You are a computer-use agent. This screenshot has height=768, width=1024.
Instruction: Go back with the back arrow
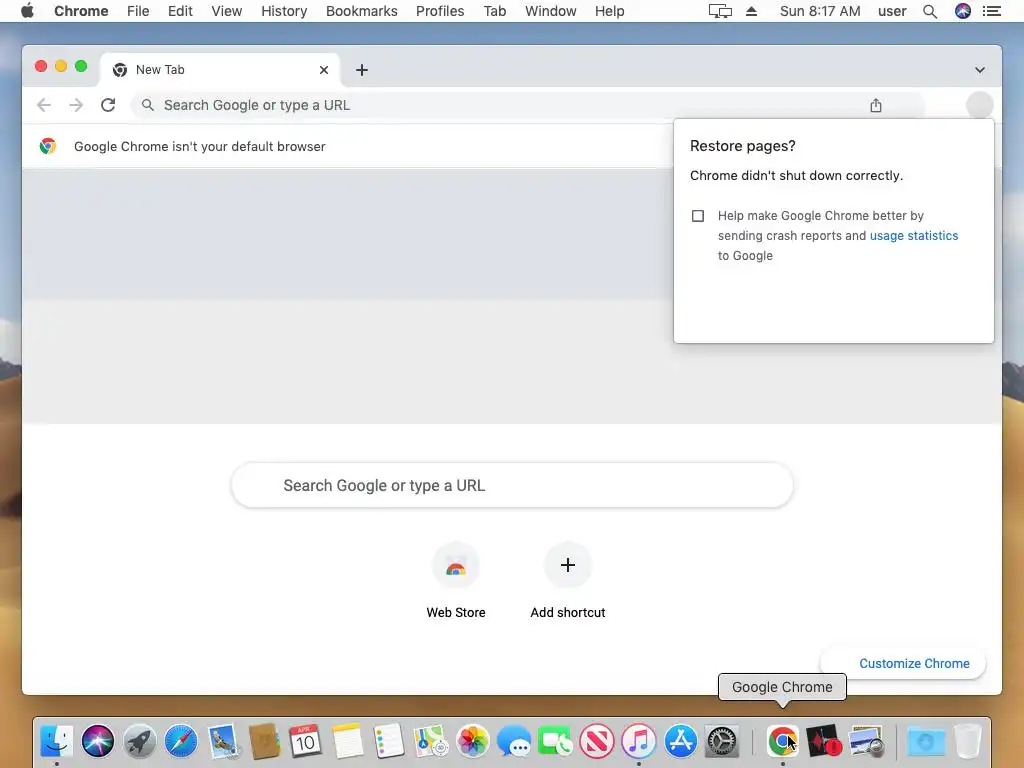(x=44, y=105)
